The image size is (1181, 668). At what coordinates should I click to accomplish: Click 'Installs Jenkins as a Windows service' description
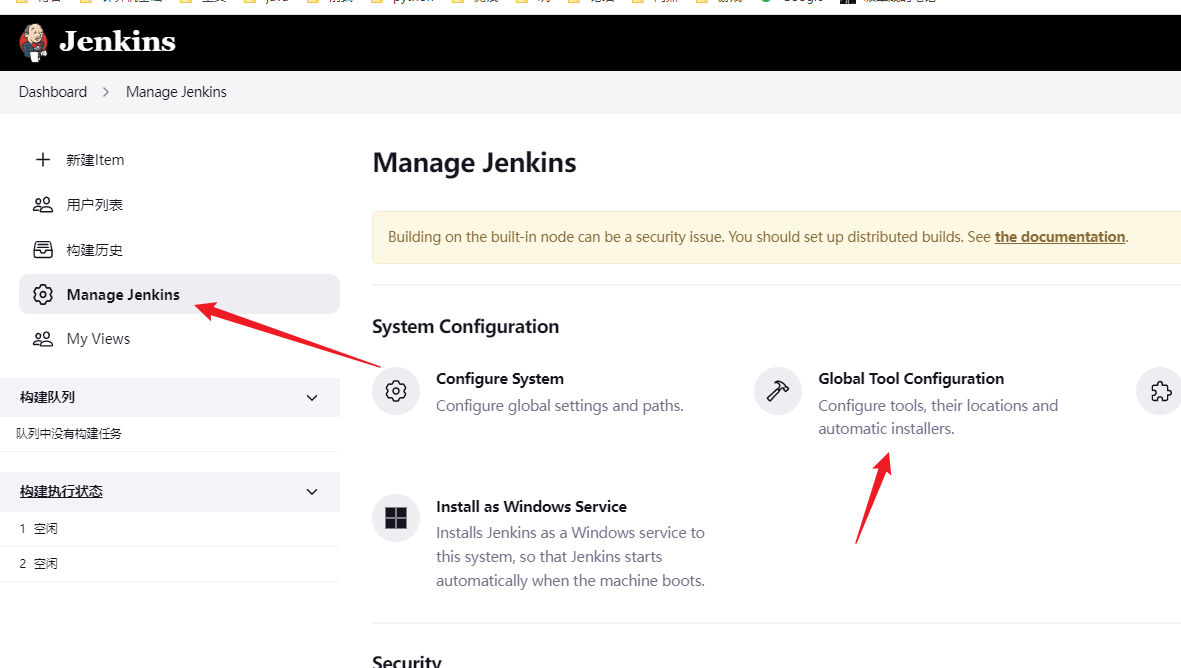point(571,557)
